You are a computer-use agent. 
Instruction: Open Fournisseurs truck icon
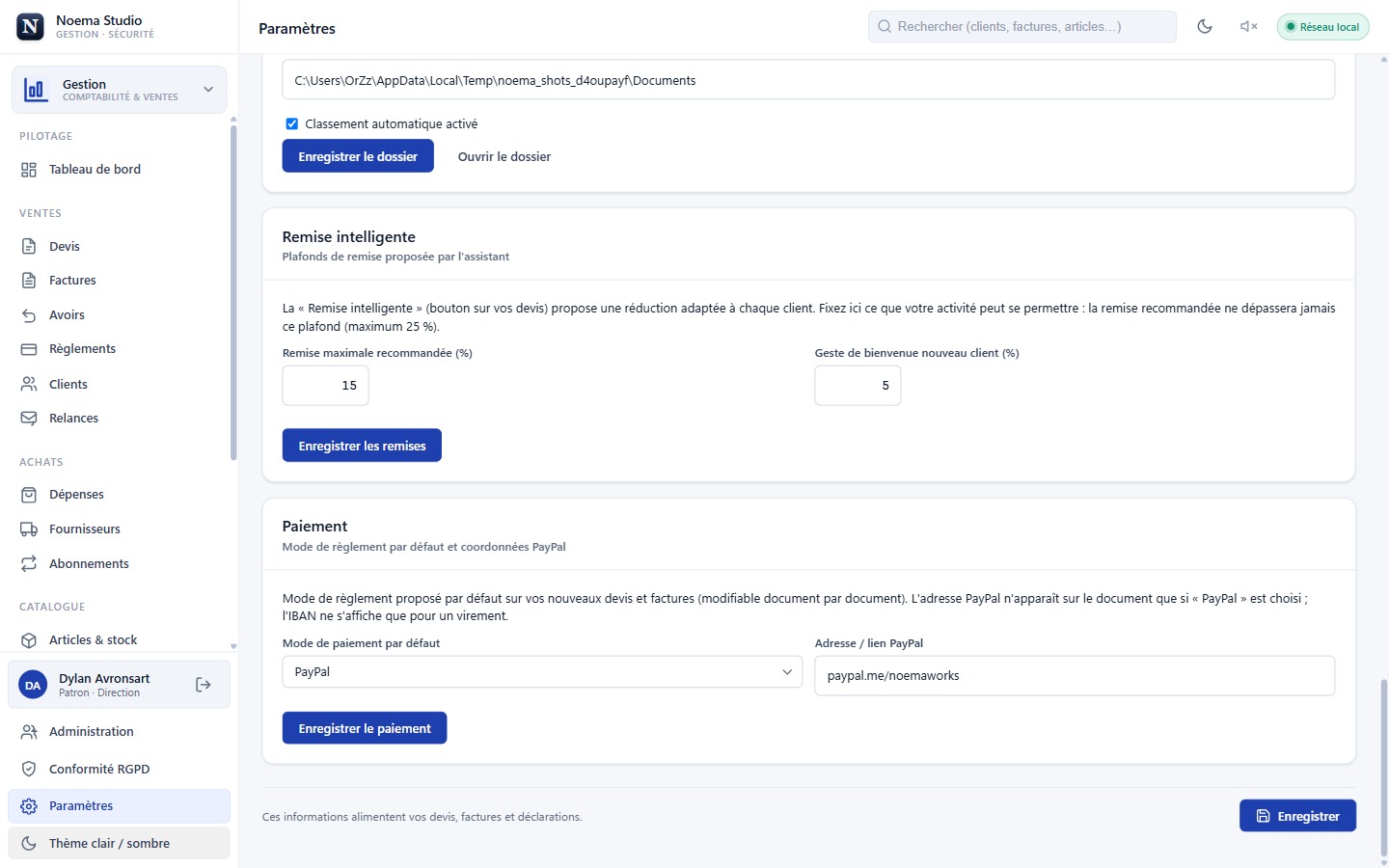[29, 529]
